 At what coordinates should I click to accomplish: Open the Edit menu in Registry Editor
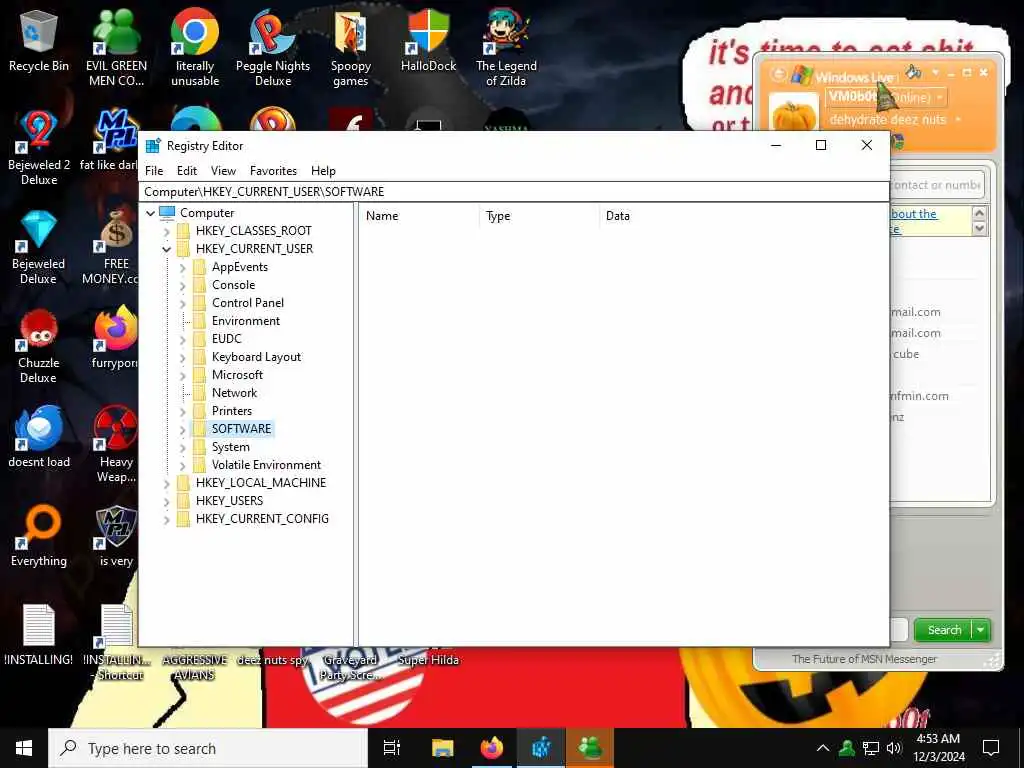coord(187,170)
